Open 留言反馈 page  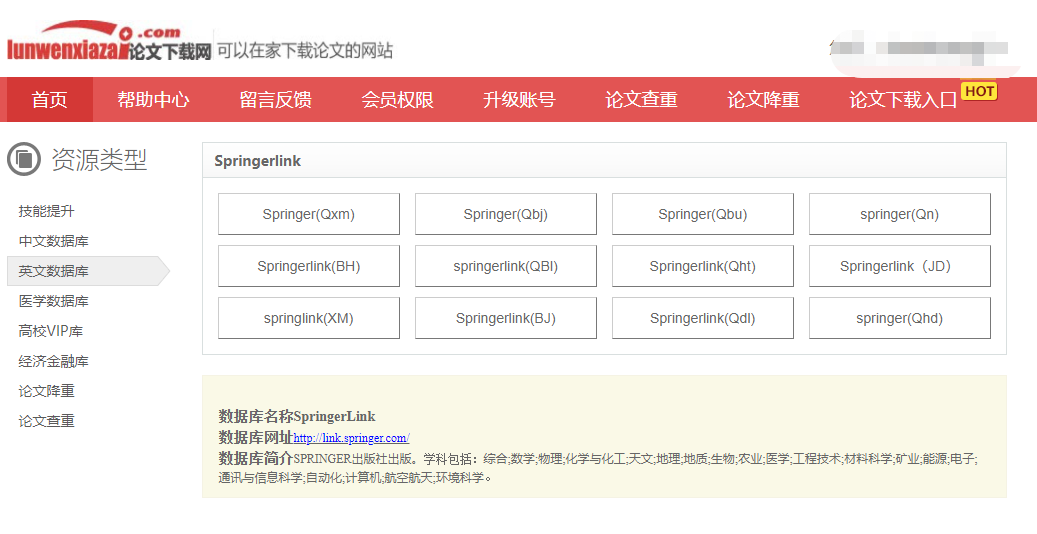[x=275, y=100]
